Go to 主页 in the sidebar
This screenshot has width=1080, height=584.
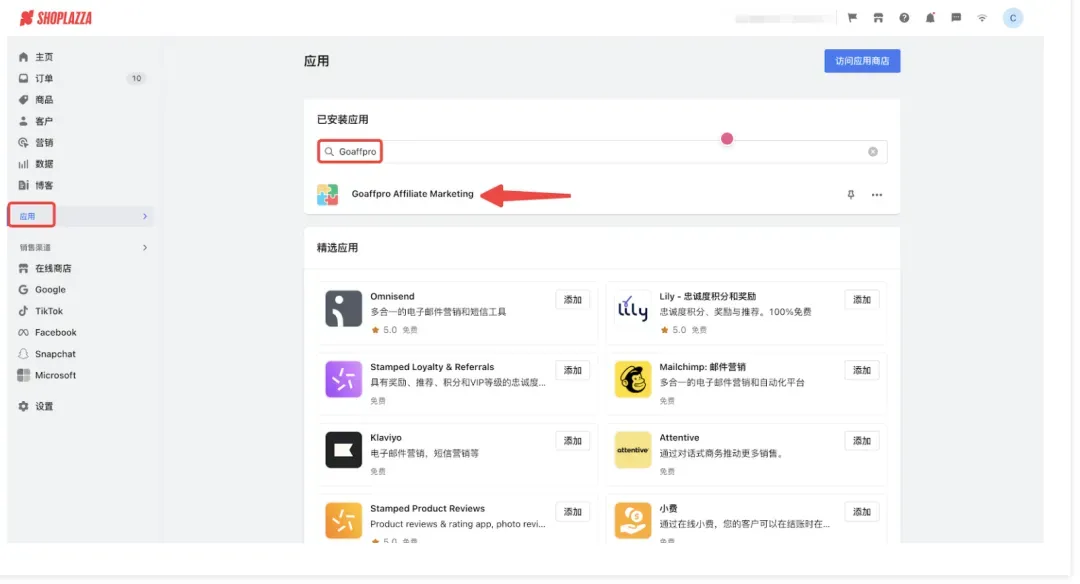44,57
